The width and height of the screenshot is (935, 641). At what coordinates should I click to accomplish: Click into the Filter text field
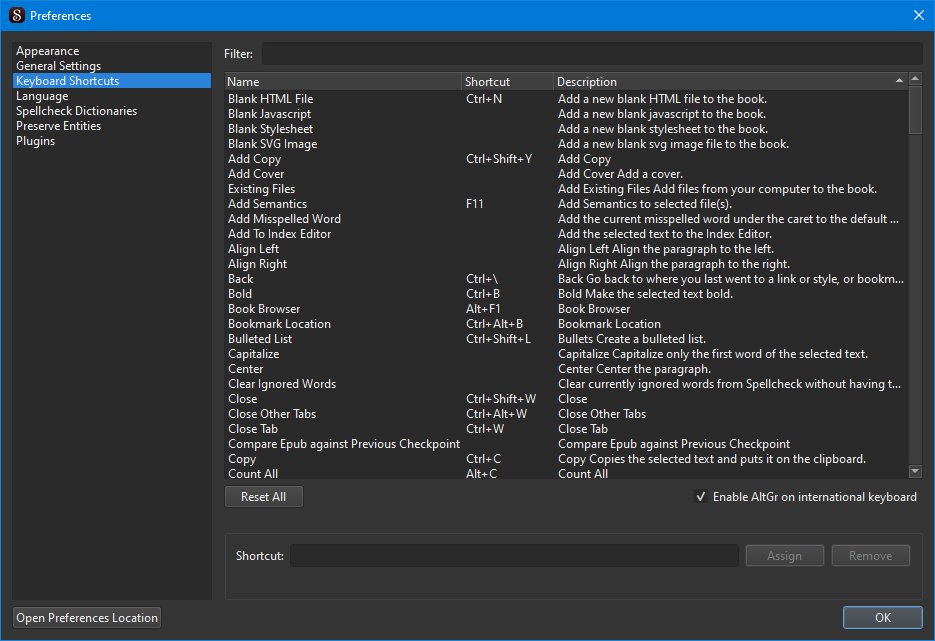coord(592,54)
